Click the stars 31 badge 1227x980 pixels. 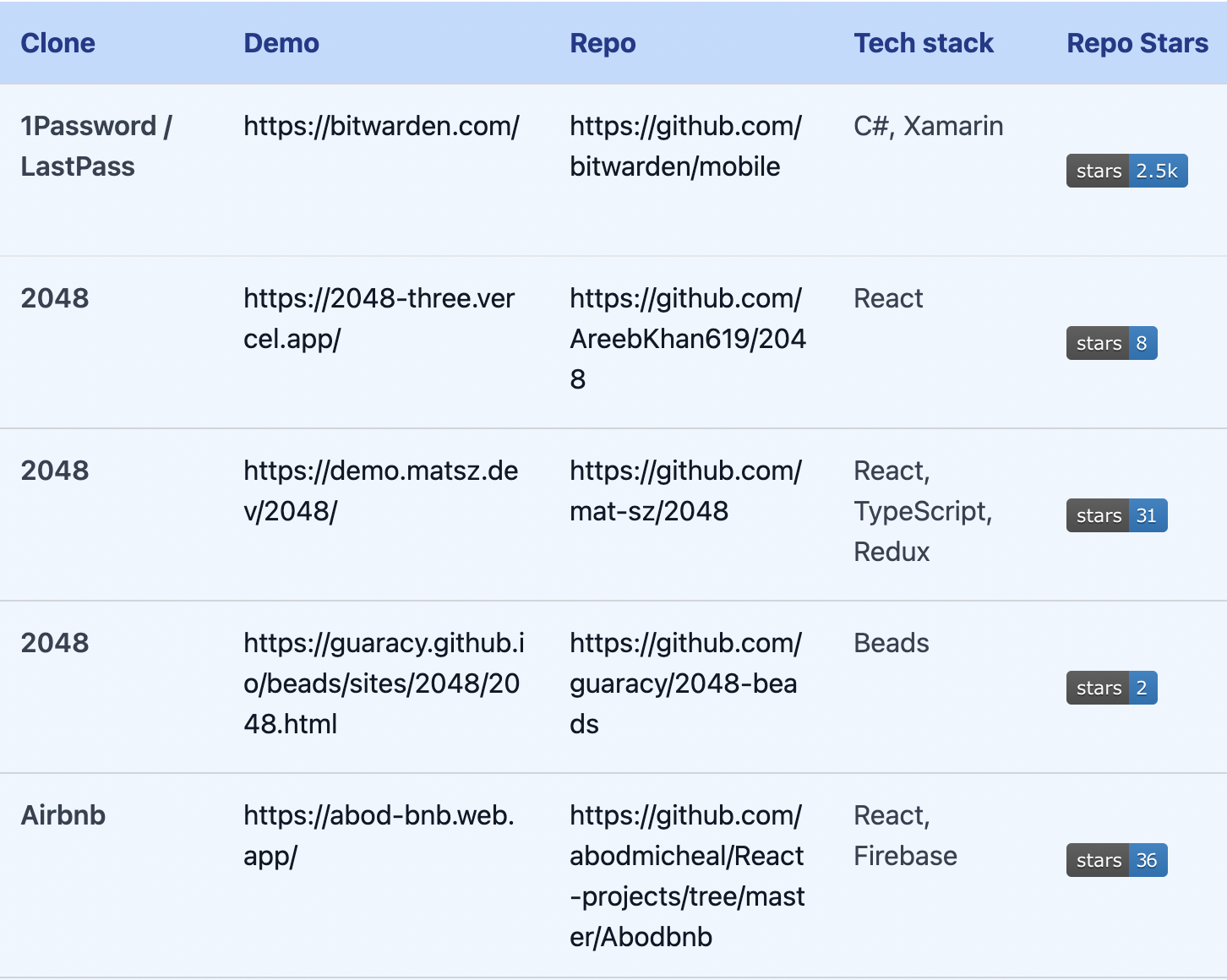(1116, 515)
